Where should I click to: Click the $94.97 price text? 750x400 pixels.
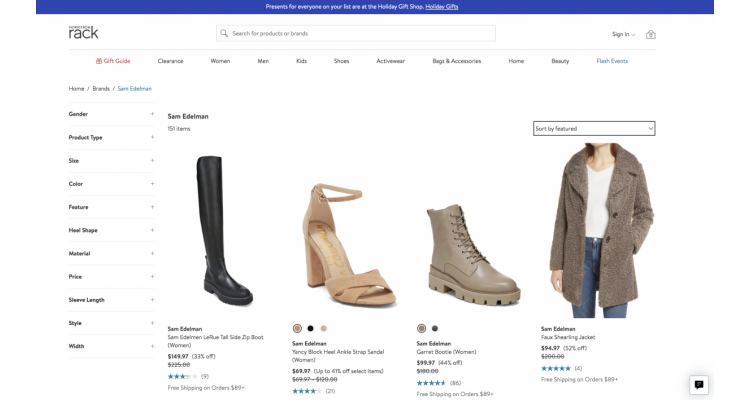pos(551,348)
